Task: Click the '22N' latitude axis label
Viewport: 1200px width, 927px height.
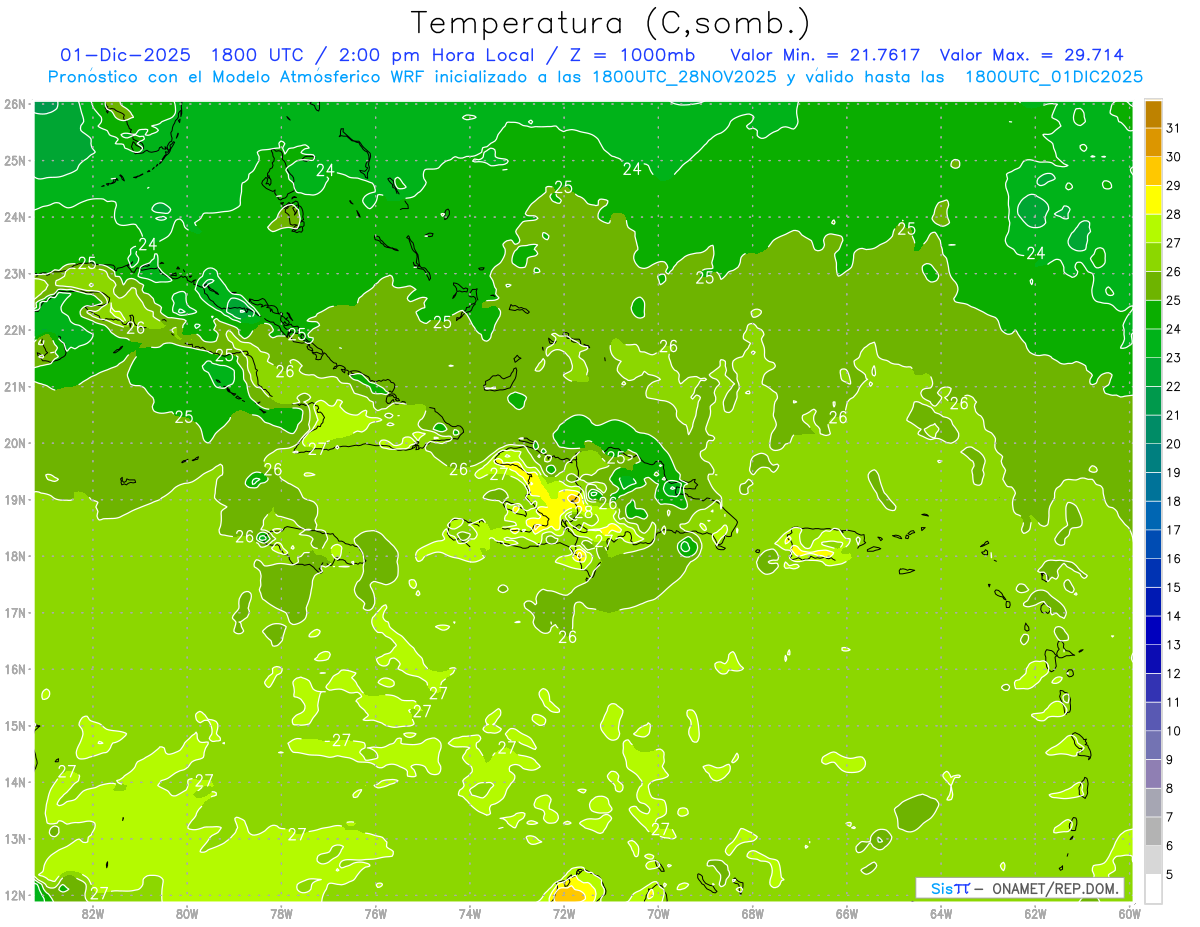Action: [x=14, y=330]
